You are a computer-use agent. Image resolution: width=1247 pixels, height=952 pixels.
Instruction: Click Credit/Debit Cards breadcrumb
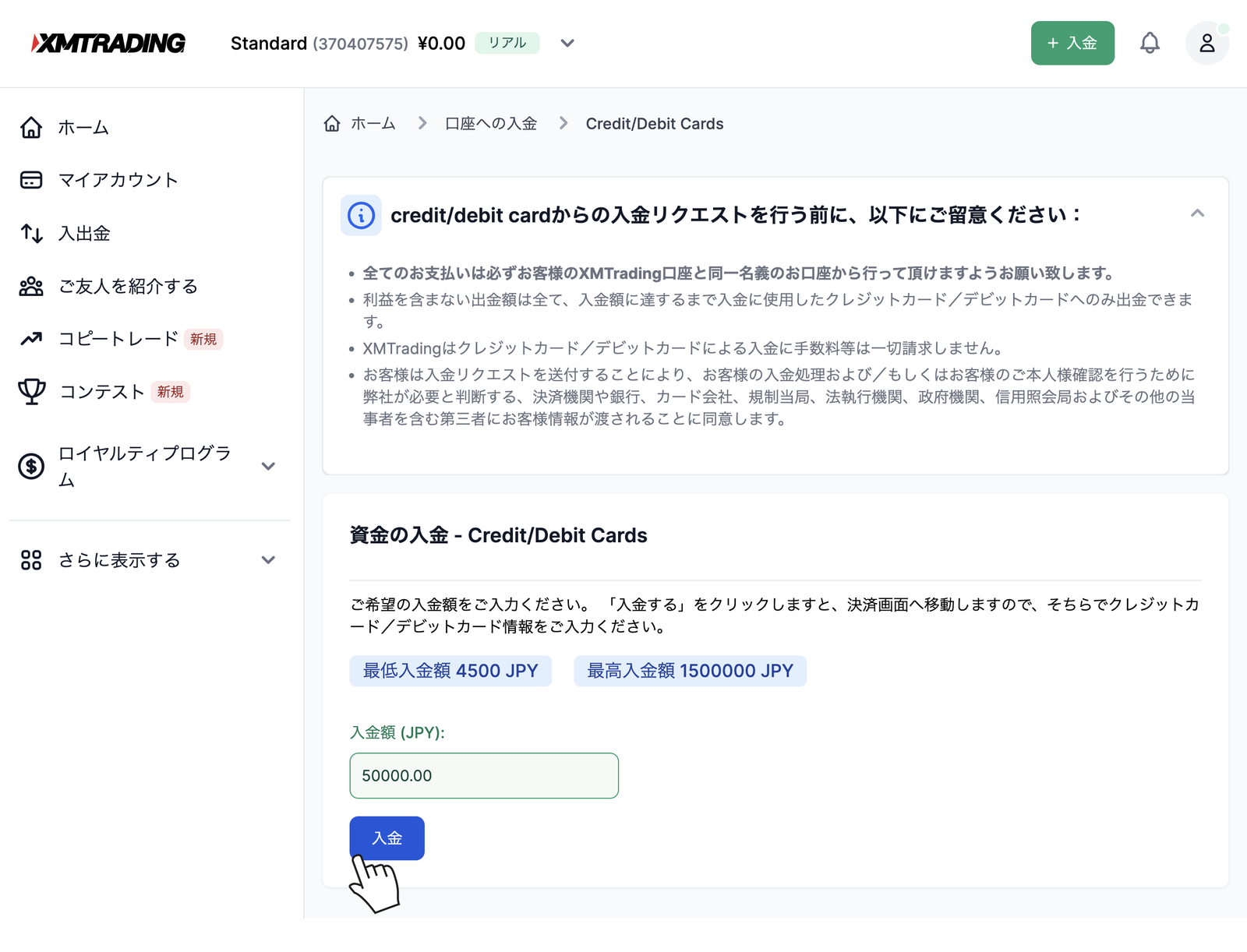(655, 124)
